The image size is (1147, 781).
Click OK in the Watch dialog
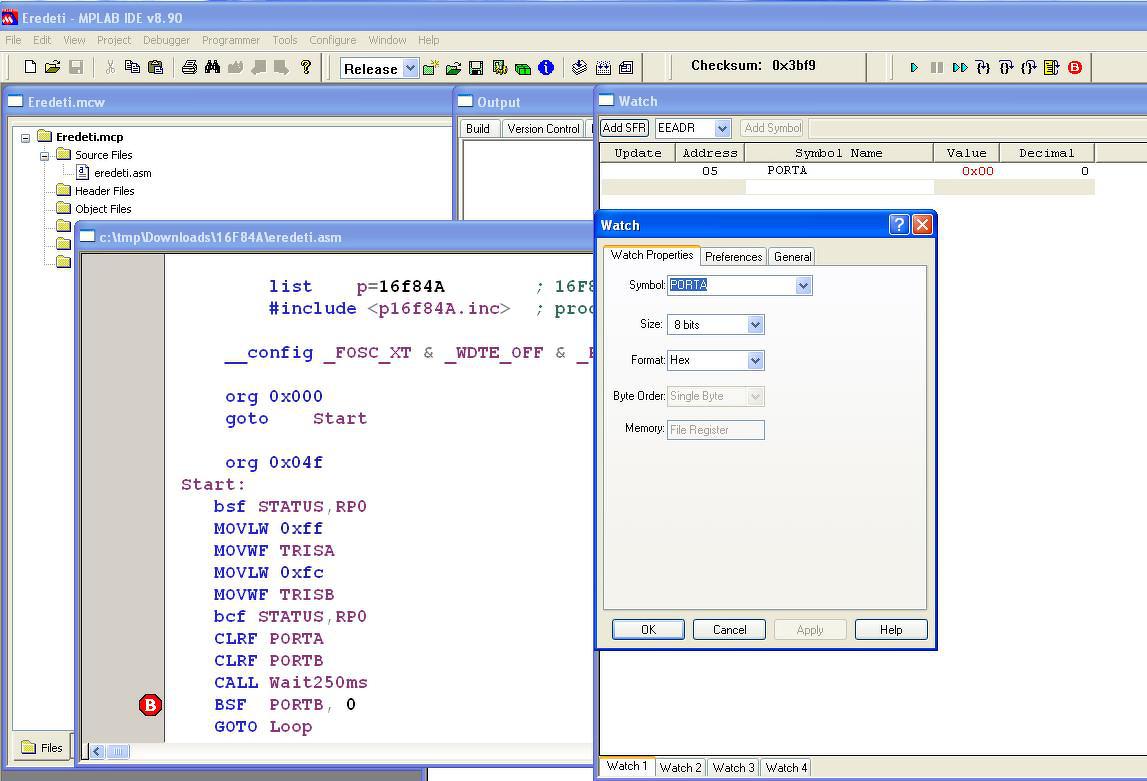[648, 630]
